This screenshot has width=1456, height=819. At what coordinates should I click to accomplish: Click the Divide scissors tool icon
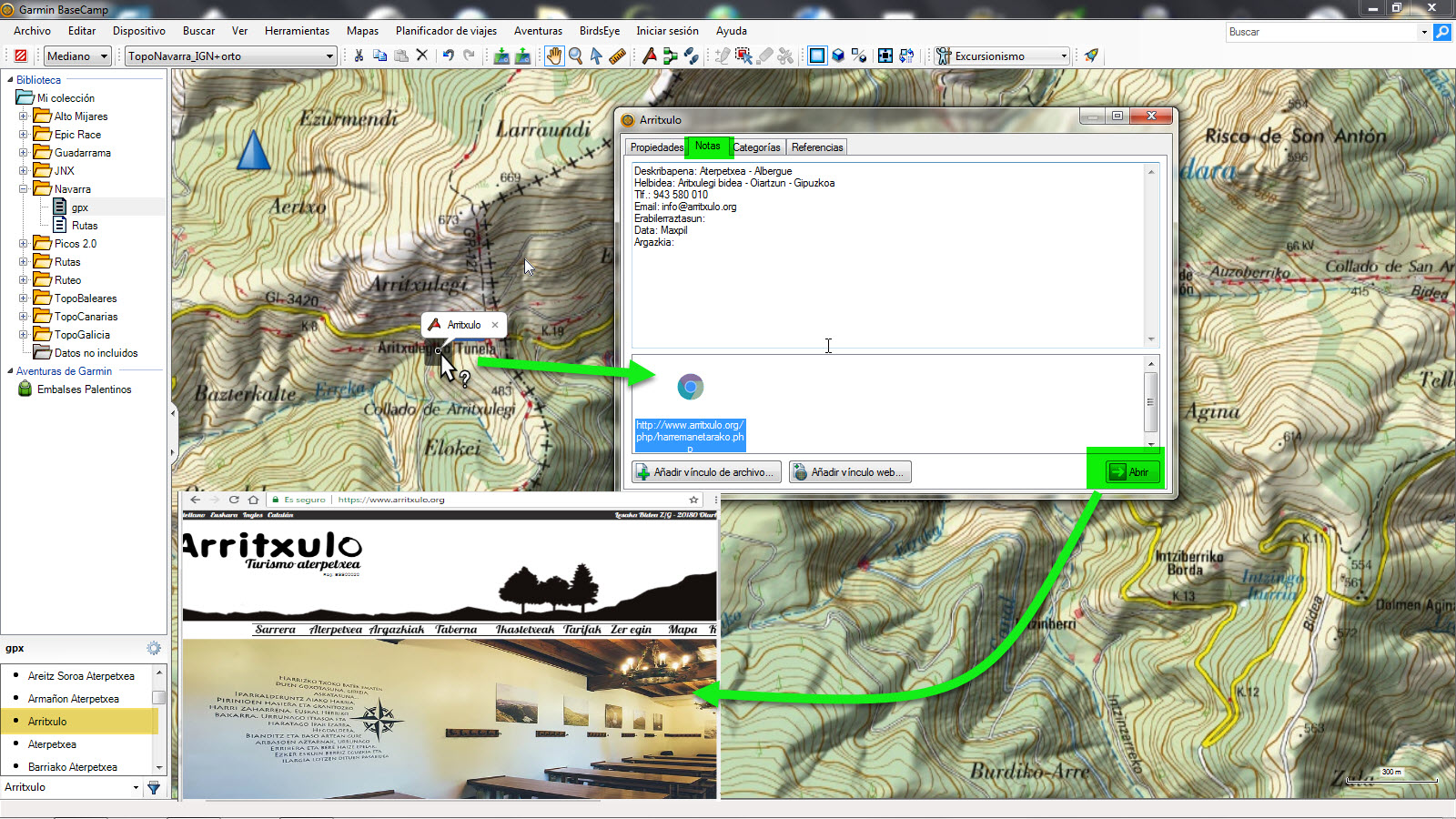coord(785,56)
